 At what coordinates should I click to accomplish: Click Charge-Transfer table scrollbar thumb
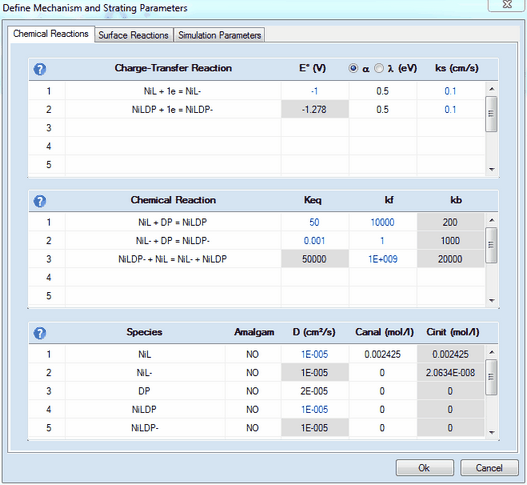(x=491, y=114)
